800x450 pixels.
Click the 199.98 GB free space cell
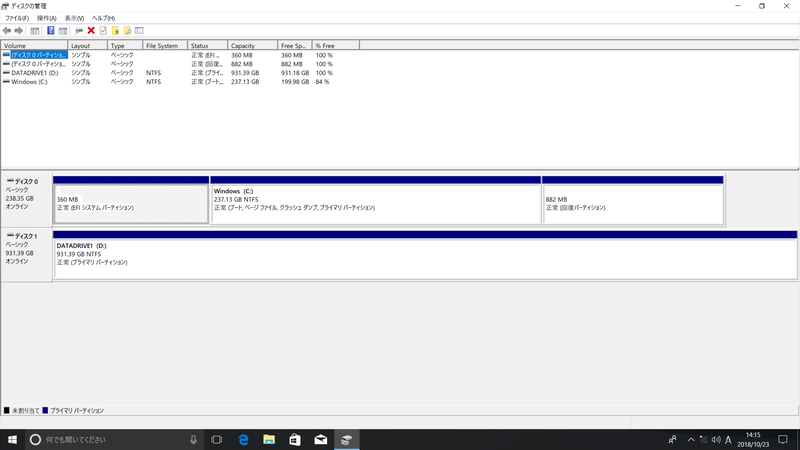(x=295, y=82)
